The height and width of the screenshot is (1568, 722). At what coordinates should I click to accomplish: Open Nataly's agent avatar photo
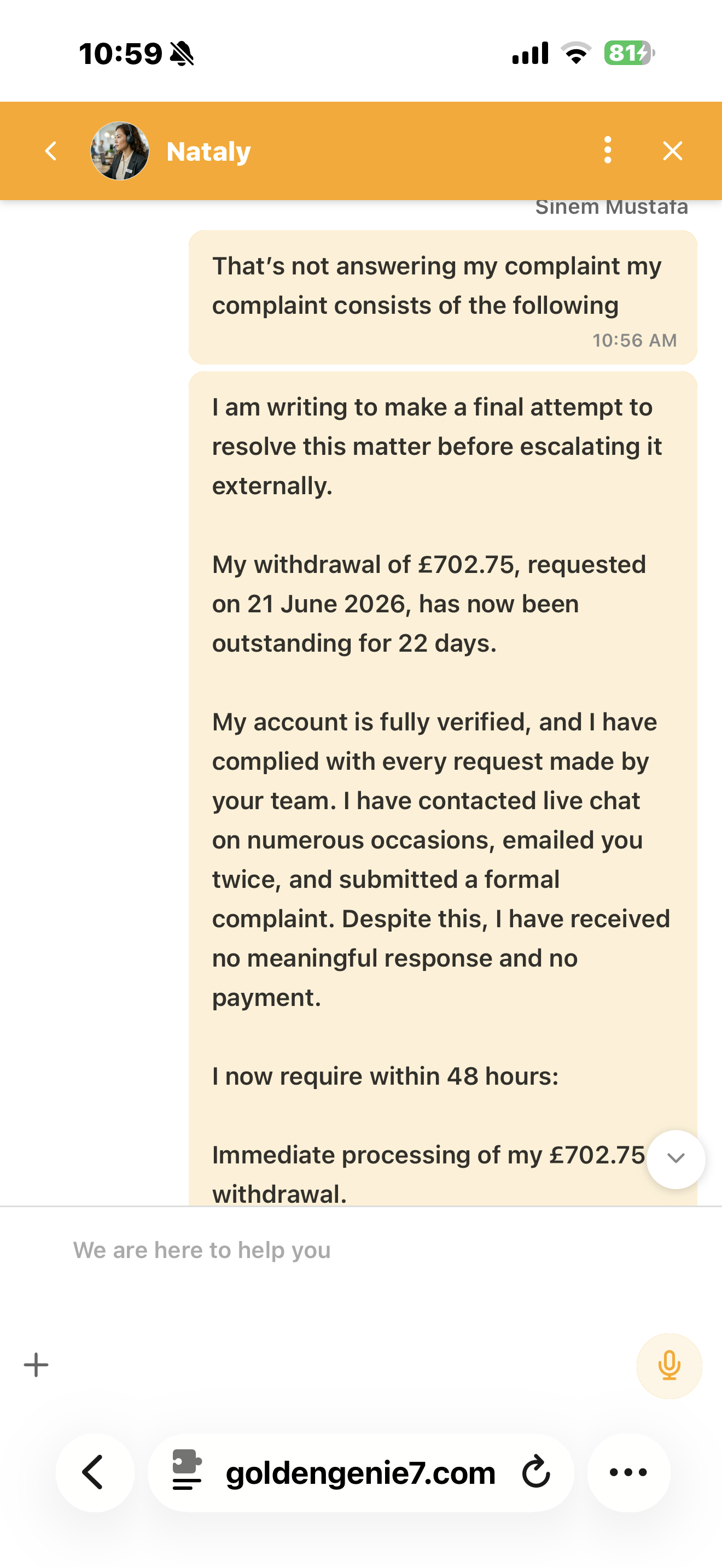pos(120,151)
